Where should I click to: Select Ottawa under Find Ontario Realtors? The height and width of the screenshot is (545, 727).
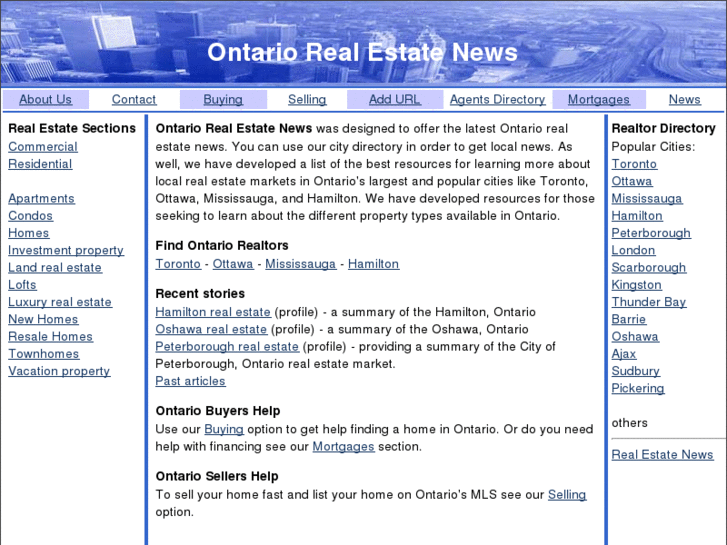[233, 264]
